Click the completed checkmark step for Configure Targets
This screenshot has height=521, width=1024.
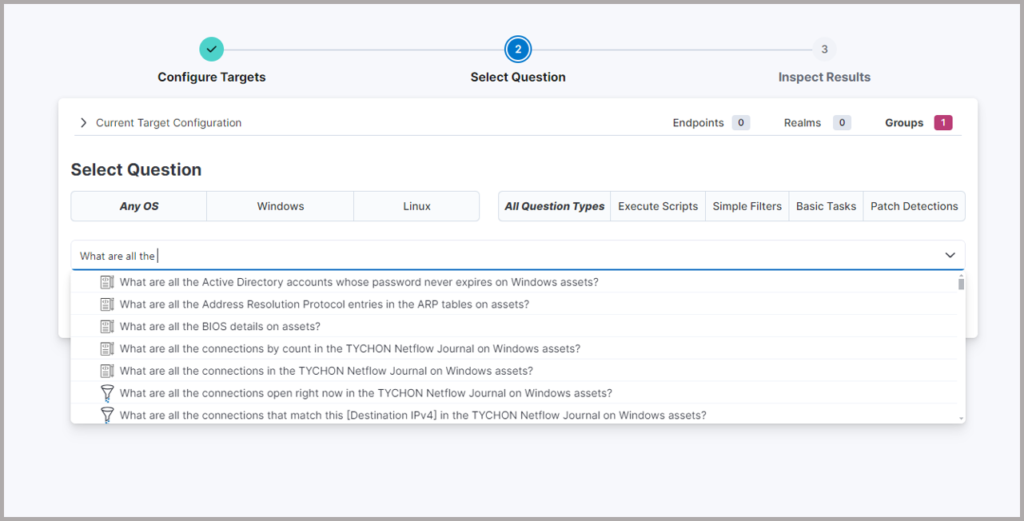tap(211, 49)
